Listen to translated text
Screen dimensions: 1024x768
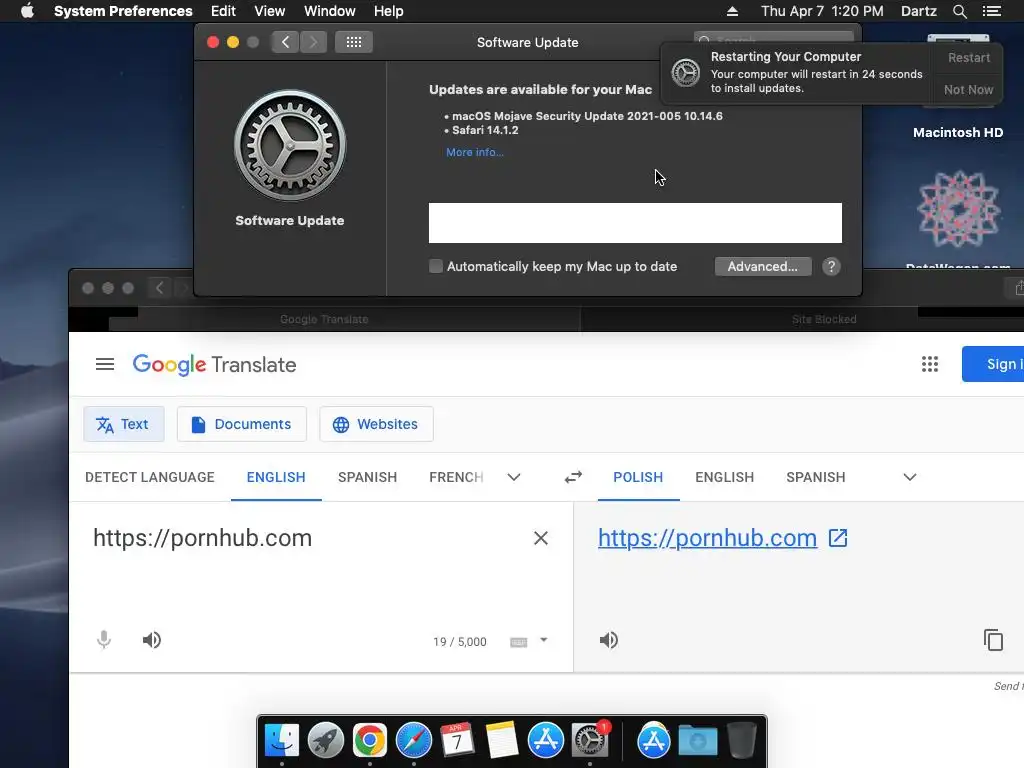pos(609,640)
